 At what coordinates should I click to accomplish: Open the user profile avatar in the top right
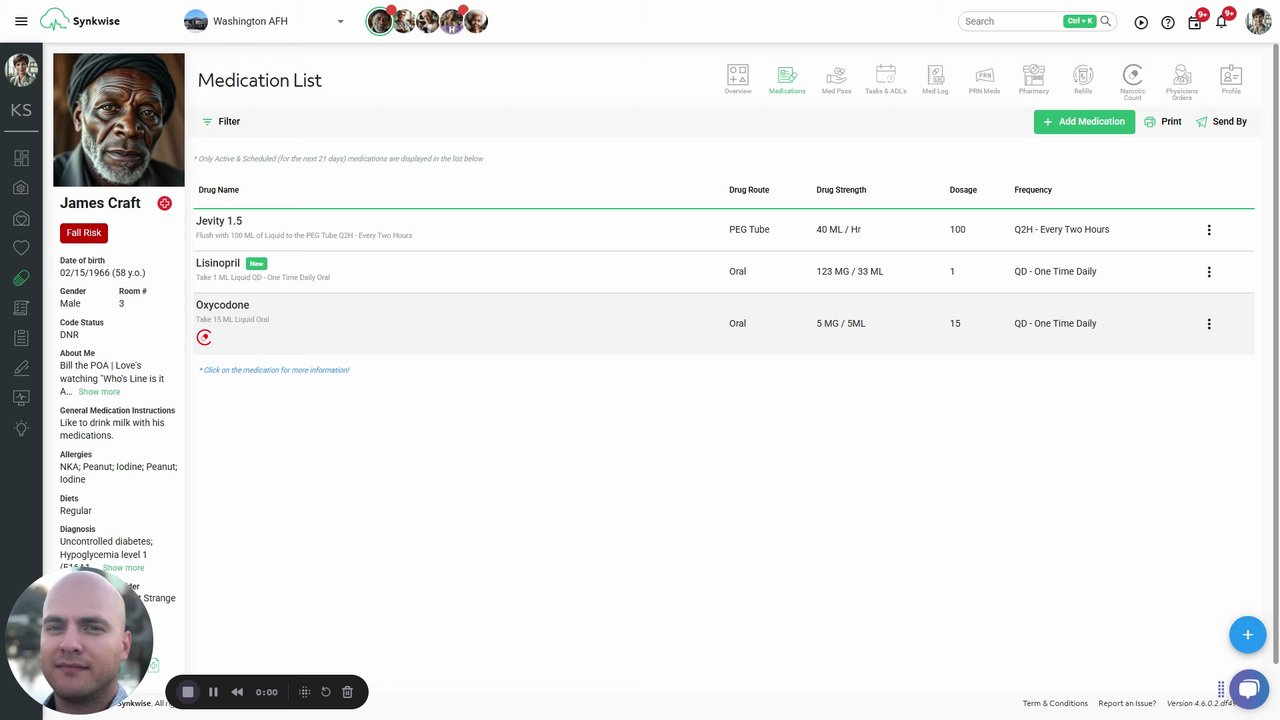point(1258,21)
